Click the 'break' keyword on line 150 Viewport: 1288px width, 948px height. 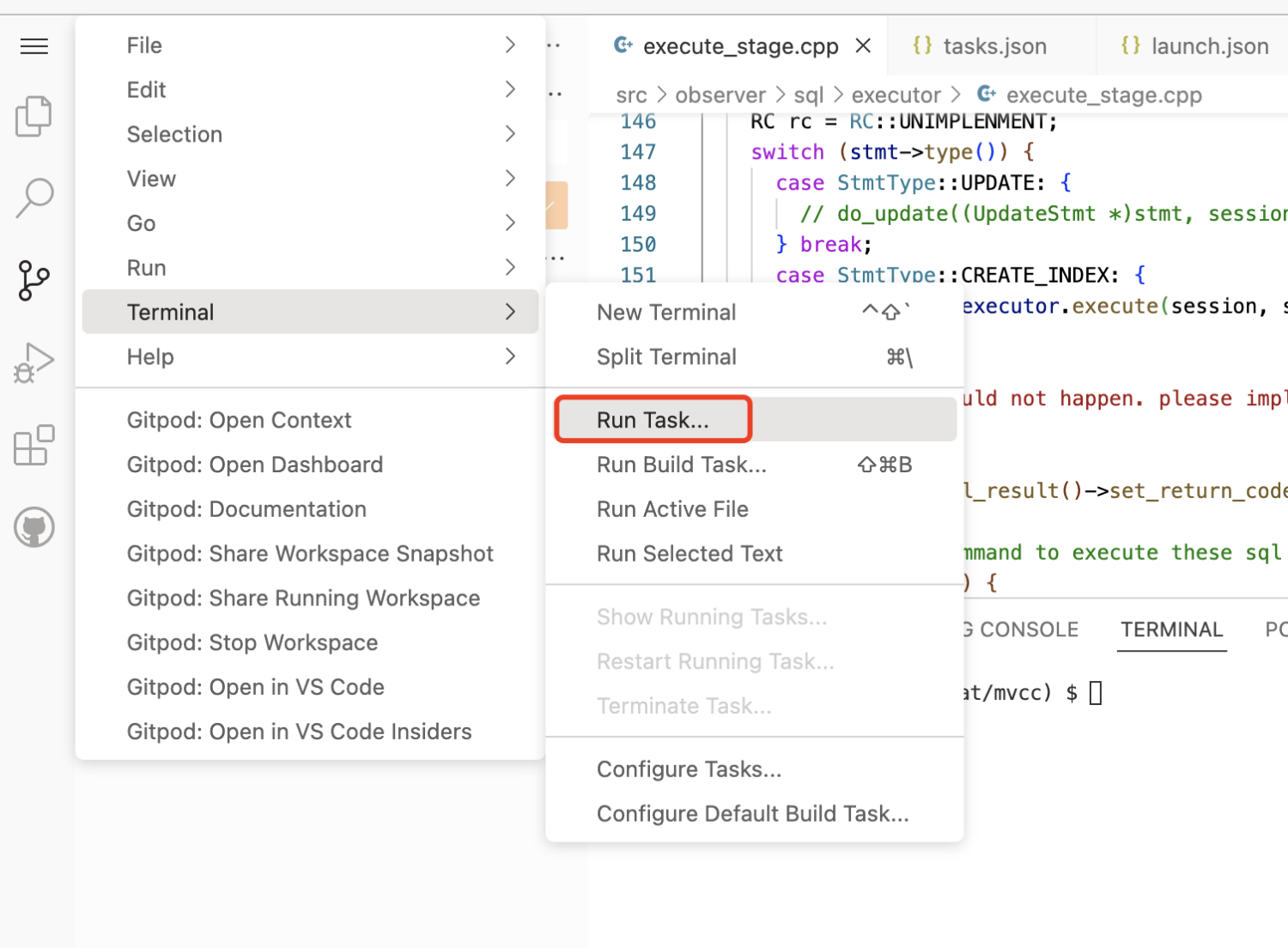pyautogui.click(x=830, y=245)
